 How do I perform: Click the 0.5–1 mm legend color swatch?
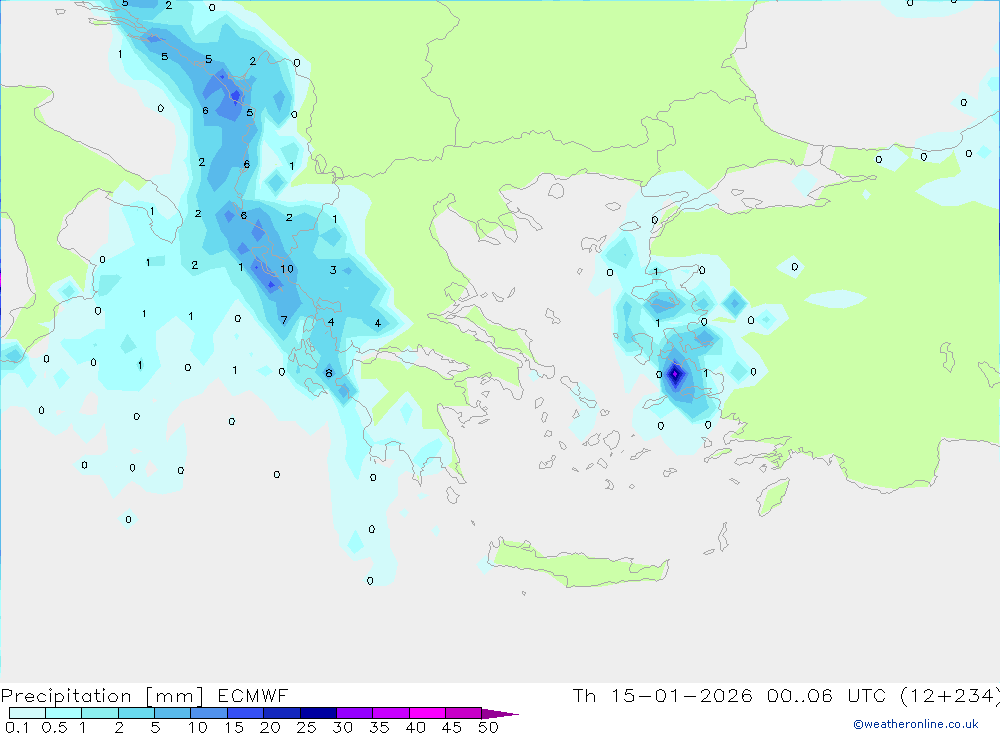click(x=63, y=713)
